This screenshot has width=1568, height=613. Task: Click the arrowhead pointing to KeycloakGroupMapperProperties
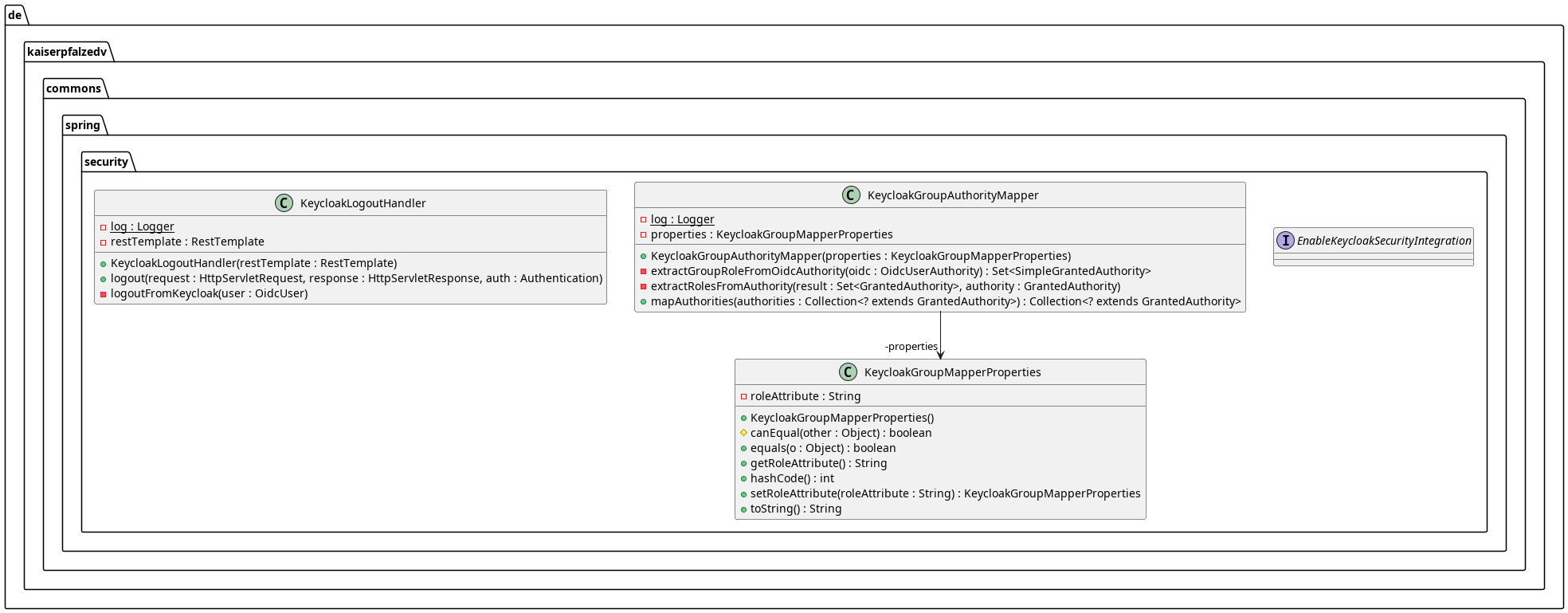[x=940, y=354]
